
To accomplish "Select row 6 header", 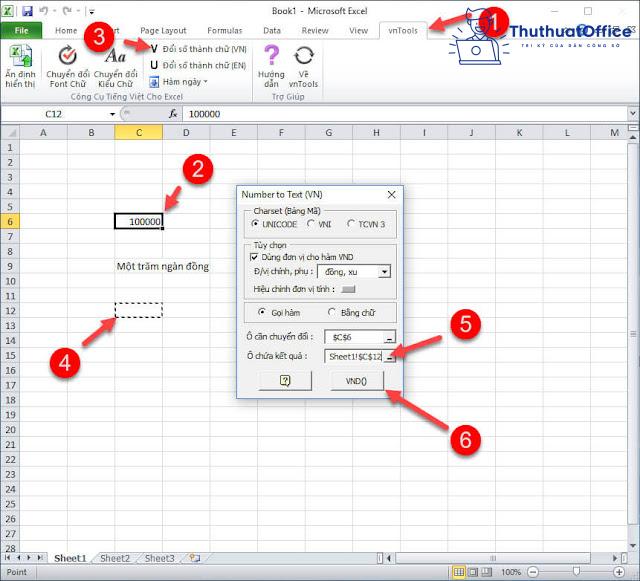I will point(10,222).
